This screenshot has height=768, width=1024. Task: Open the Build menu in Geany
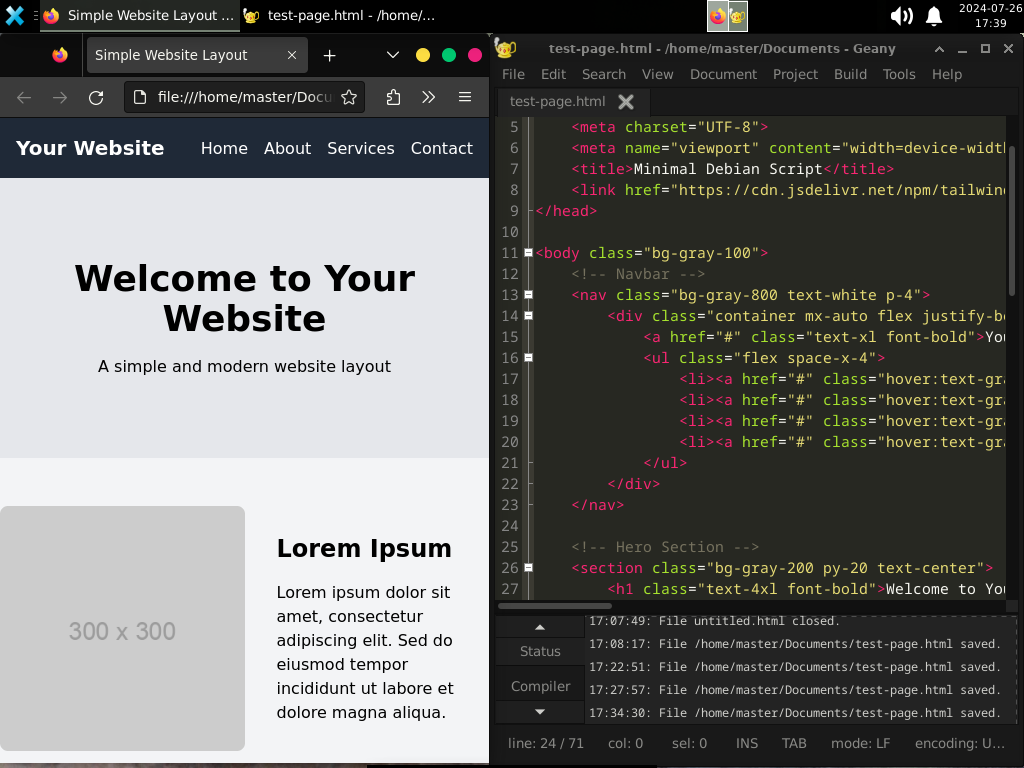click(850, 74)
